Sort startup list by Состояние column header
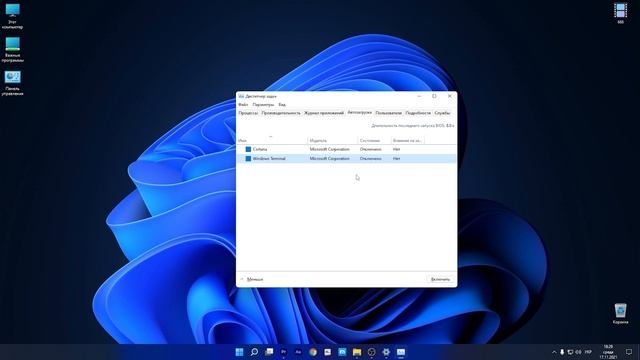Screen dimensions: 640x360 [374, 140]
